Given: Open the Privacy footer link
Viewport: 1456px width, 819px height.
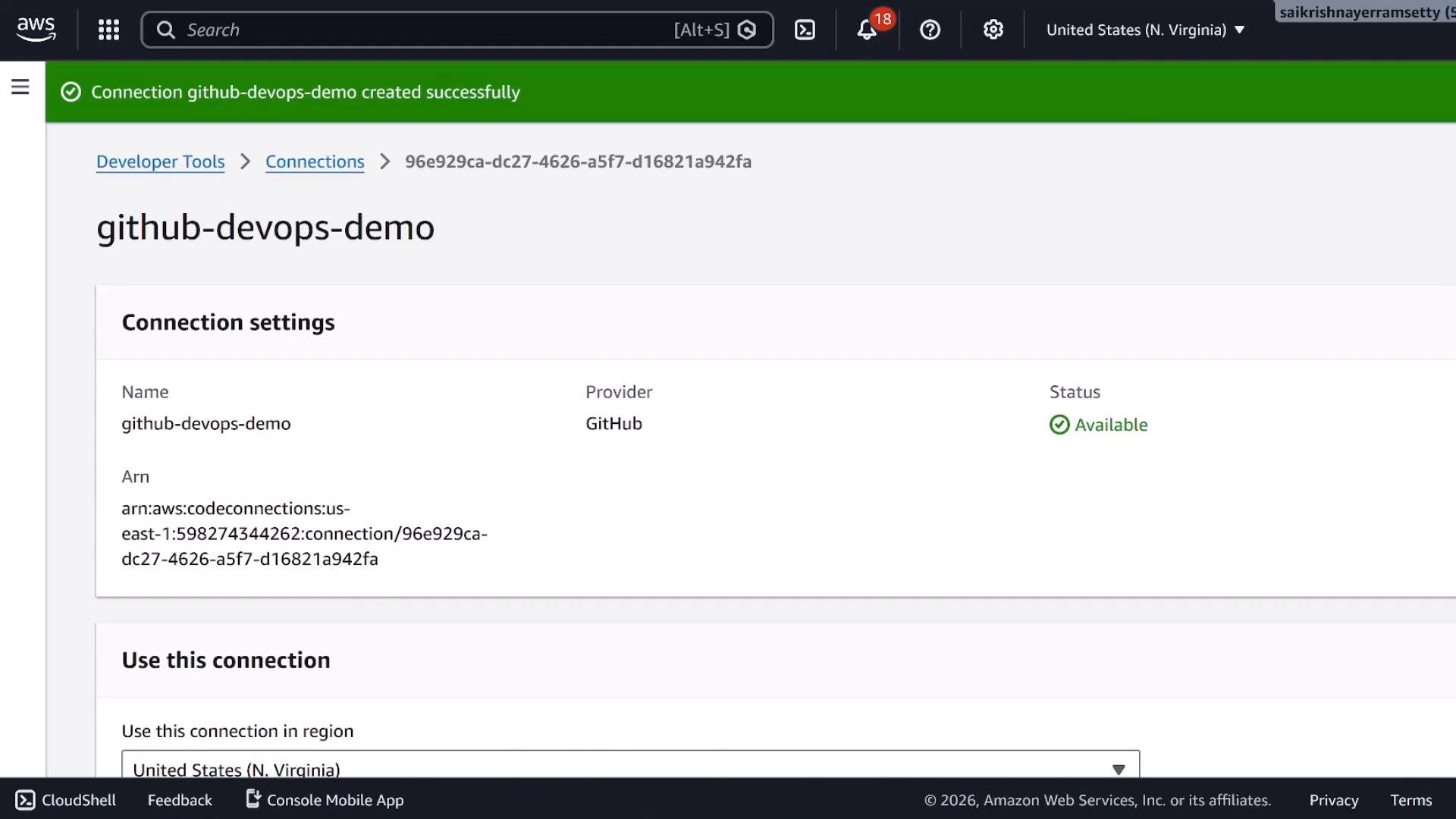Looking at the screenshot, I should pos(1333,800).
